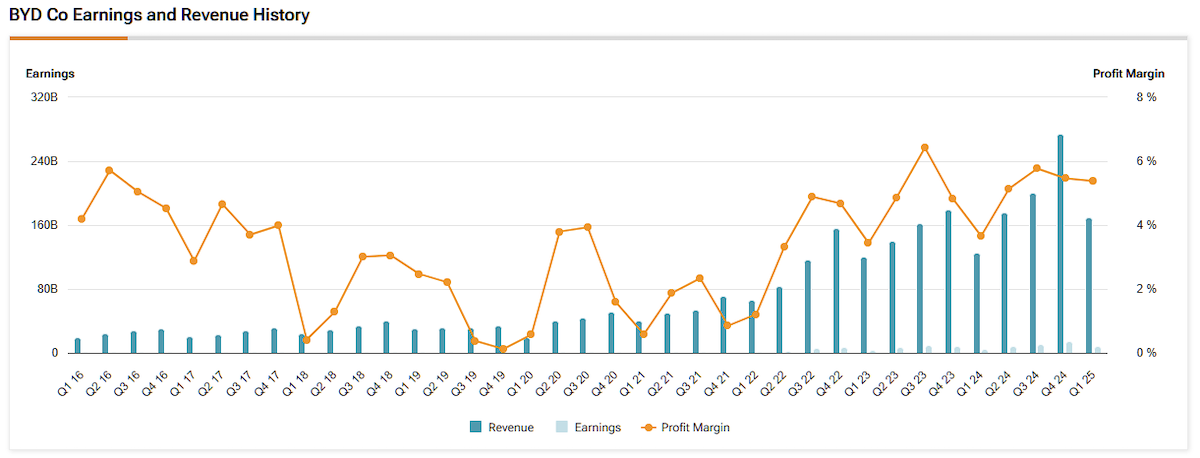The height and width of the screenshot is (458, 1200).
Task: Click the Q3 22 profit margin point
Action: [x=812, y=197]
